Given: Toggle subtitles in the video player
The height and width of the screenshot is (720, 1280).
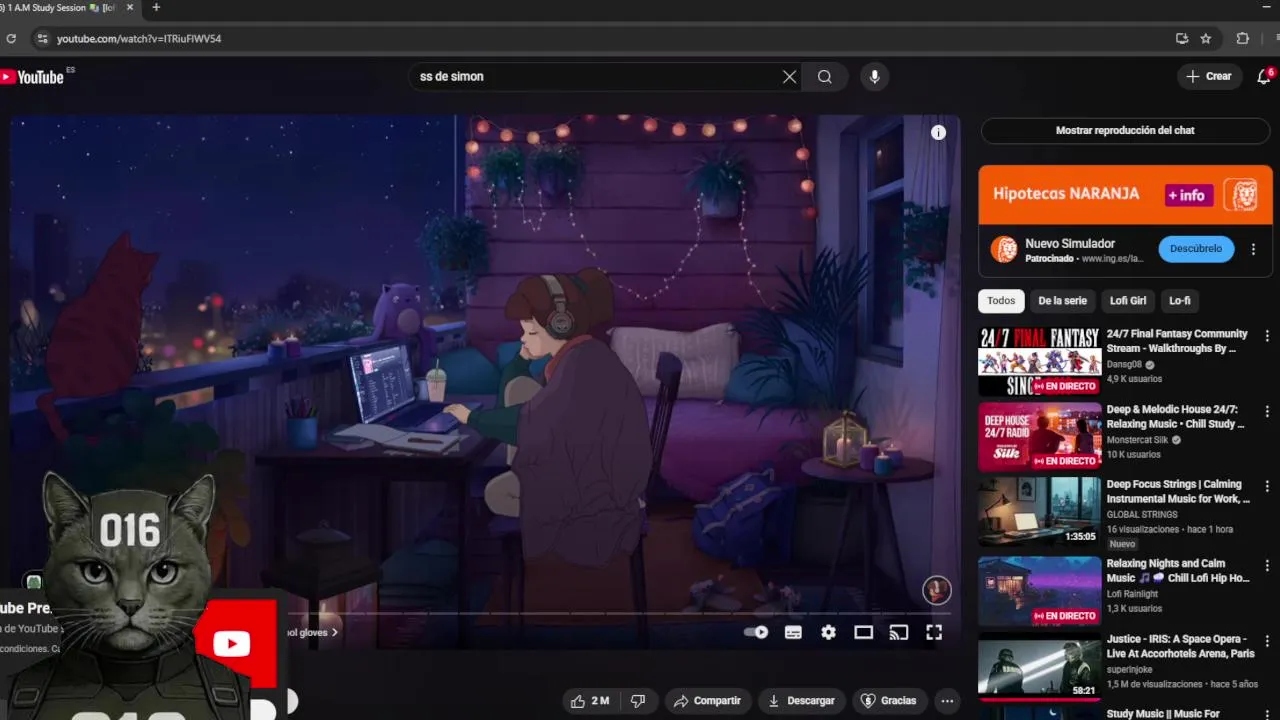Looking at the screenshot, I should coord(793,632).
